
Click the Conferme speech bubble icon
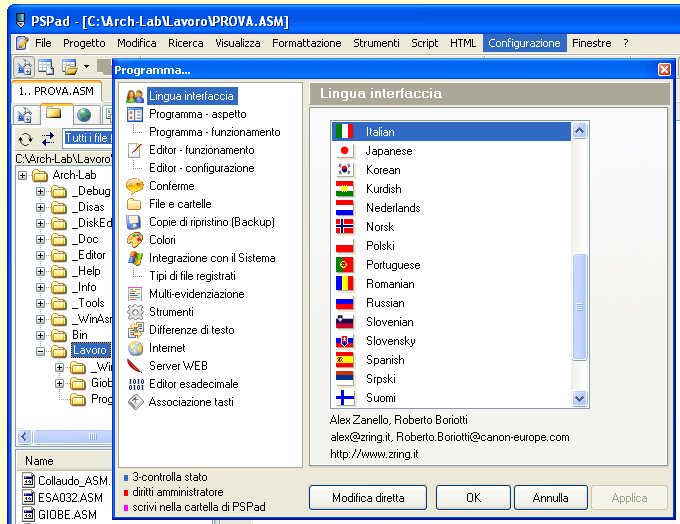tap(134, 186)
